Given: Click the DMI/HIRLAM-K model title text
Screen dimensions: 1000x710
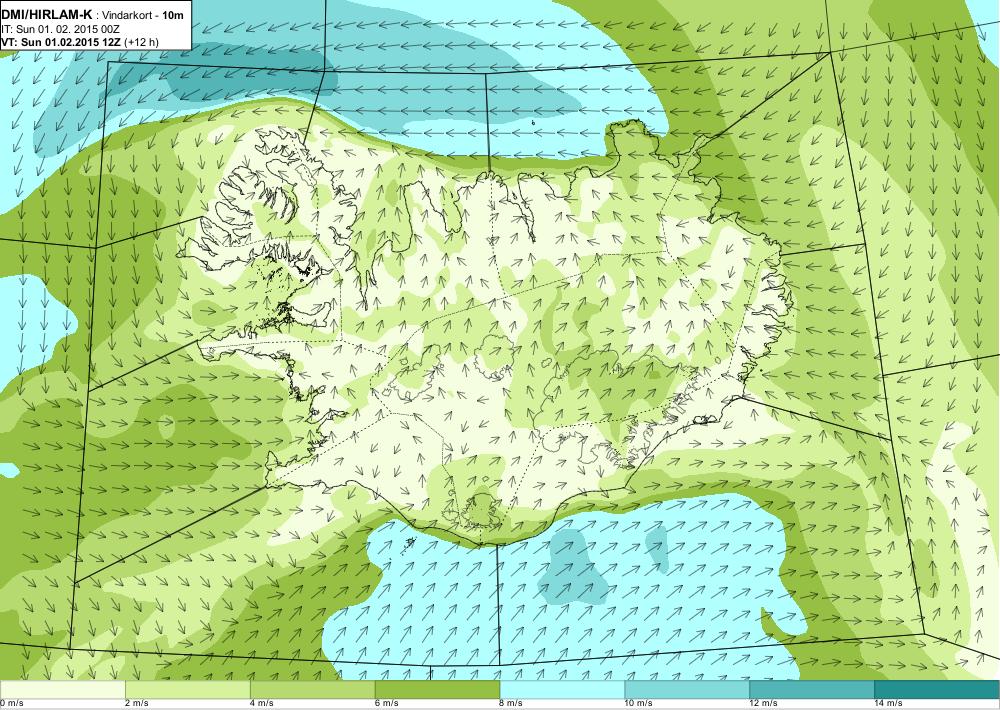Looking at the screenshot, I should 47,15.
